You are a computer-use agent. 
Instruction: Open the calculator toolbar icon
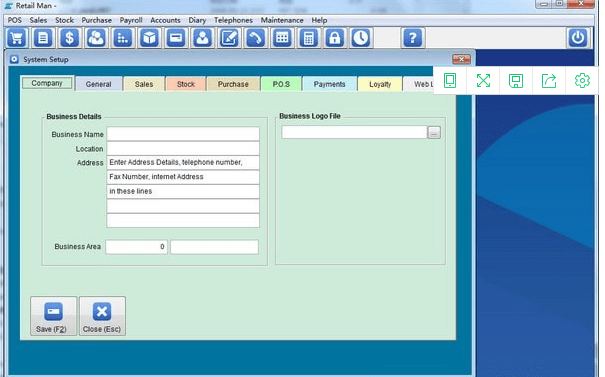pyautogui.click(x=309, y=38)
